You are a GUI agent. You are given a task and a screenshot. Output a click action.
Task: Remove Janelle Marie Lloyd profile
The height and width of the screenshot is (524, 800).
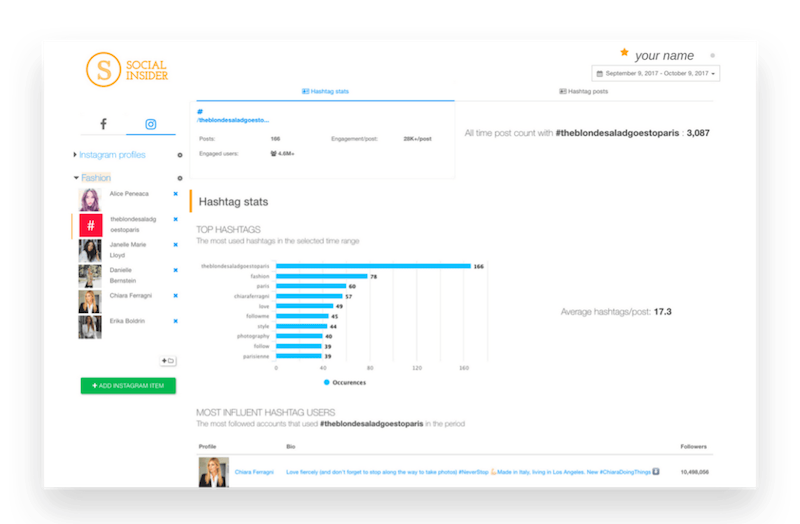176,245
